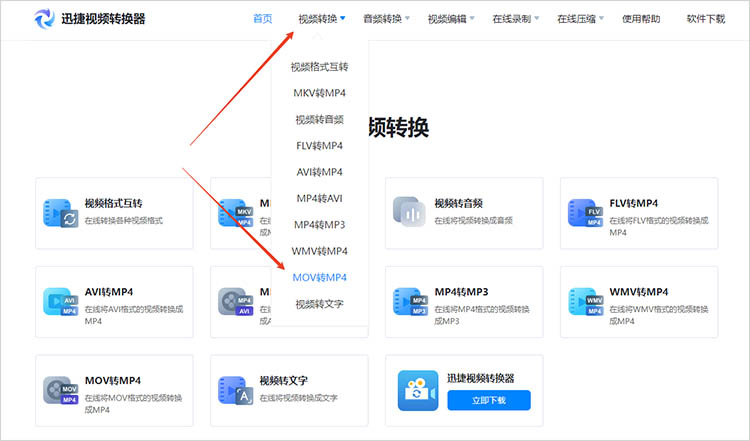750x441 pixels.
Task: Click the 在线将视频转换成文字 description
Action: (x=298, y=398)
